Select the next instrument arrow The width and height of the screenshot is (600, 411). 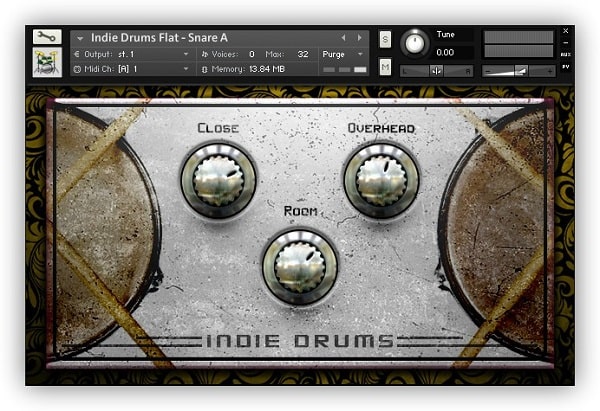[359, 37]
